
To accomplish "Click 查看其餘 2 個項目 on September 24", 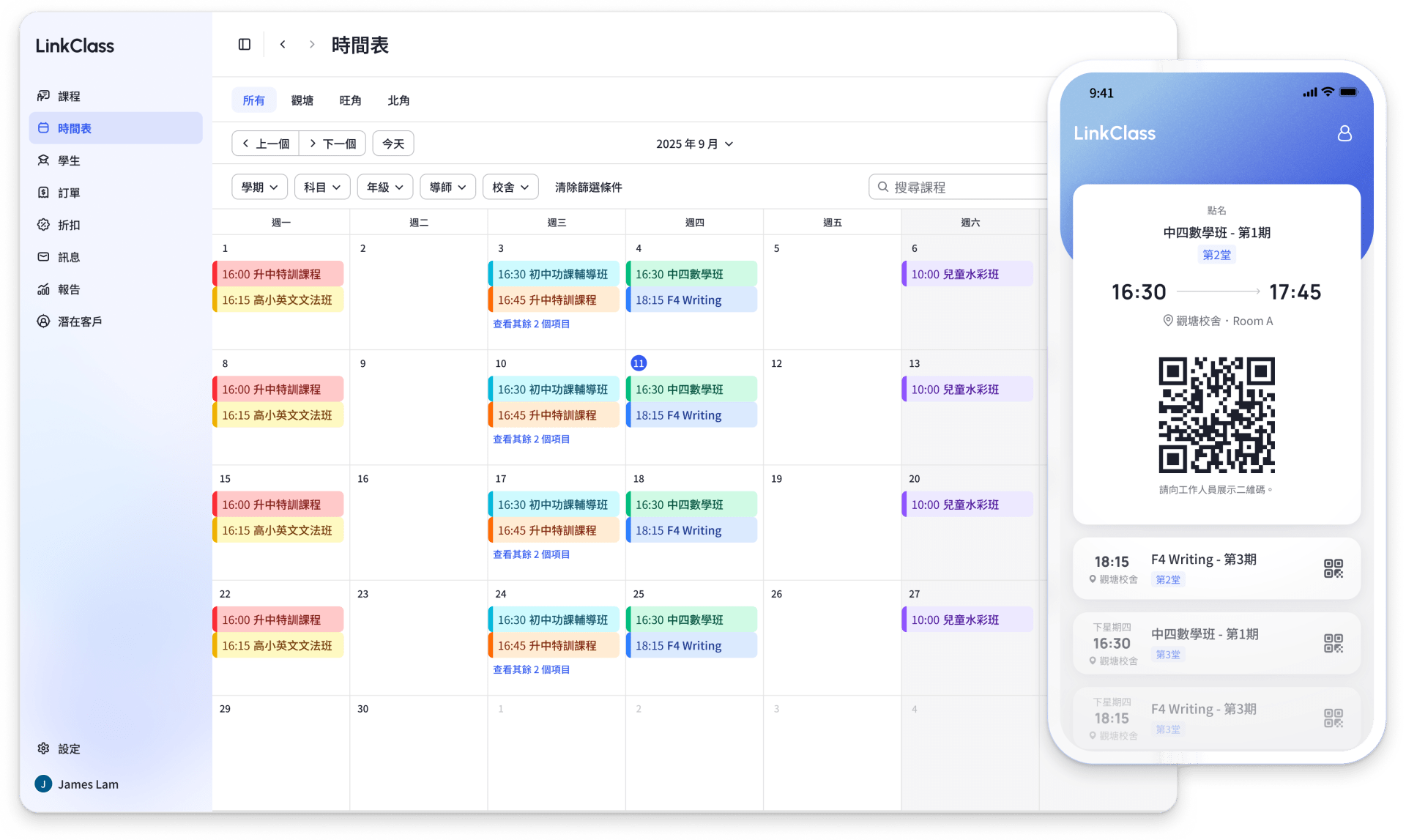I will (532, 669).
